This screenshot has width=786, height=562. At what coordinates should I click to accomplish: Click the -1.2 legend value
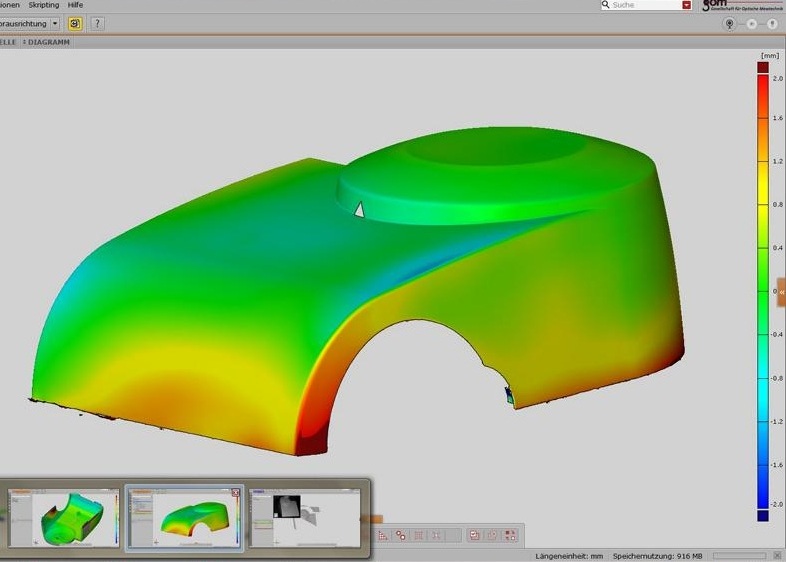pyautogui.click(x=776, y=422)
